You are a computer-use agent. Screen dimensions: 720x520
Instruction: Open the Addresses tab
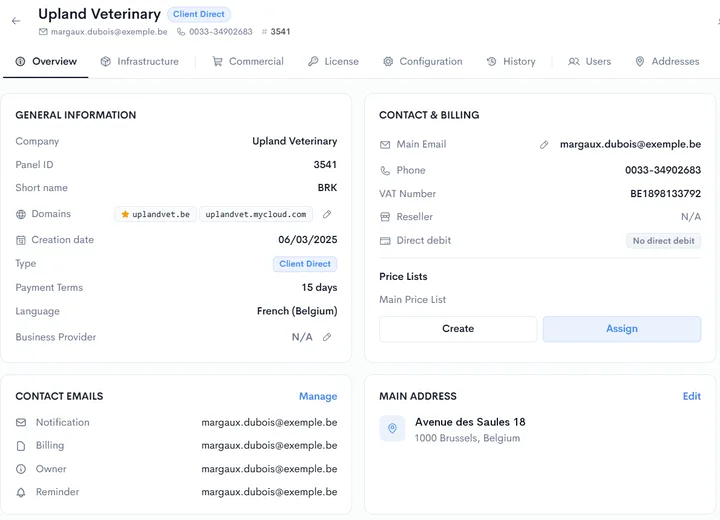point(667,62)
